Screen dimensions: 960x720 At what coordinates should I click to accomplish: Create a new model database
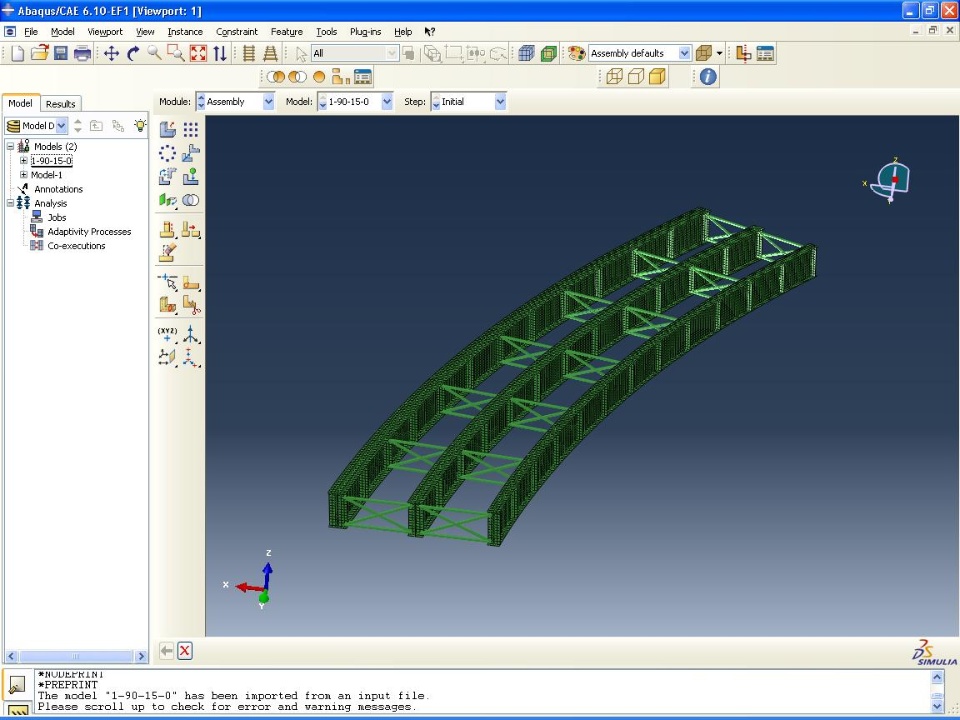[17, 54]
